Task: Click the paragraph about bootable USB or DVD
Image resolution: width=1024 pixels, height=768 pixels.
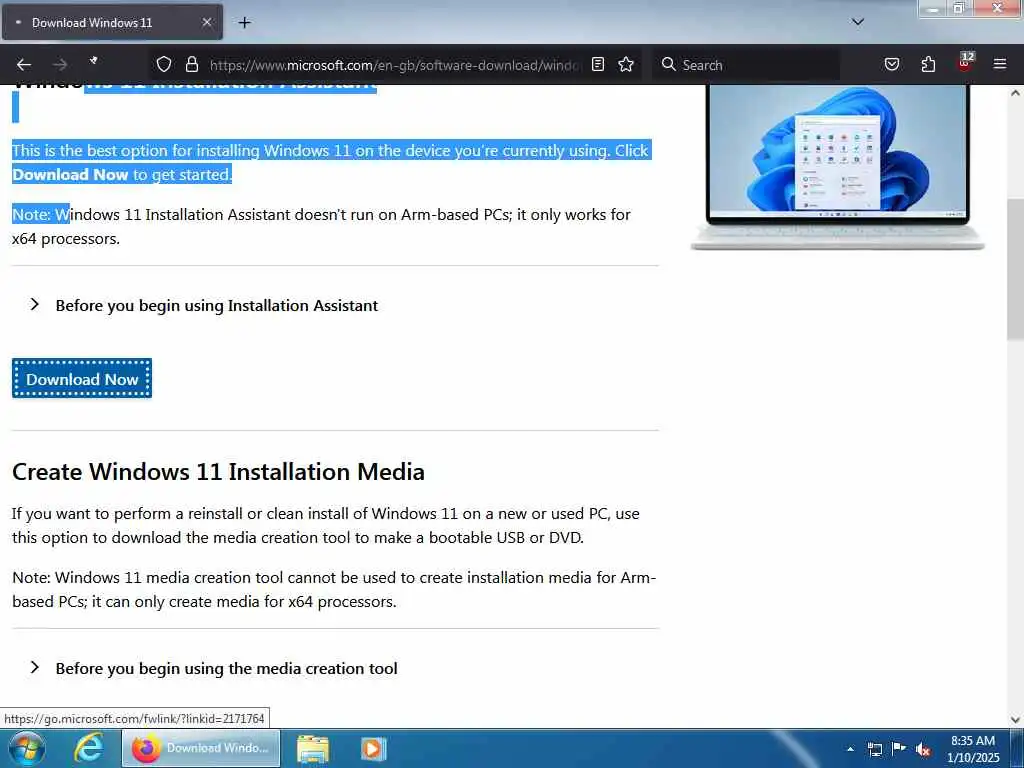Action: point(325,525)
